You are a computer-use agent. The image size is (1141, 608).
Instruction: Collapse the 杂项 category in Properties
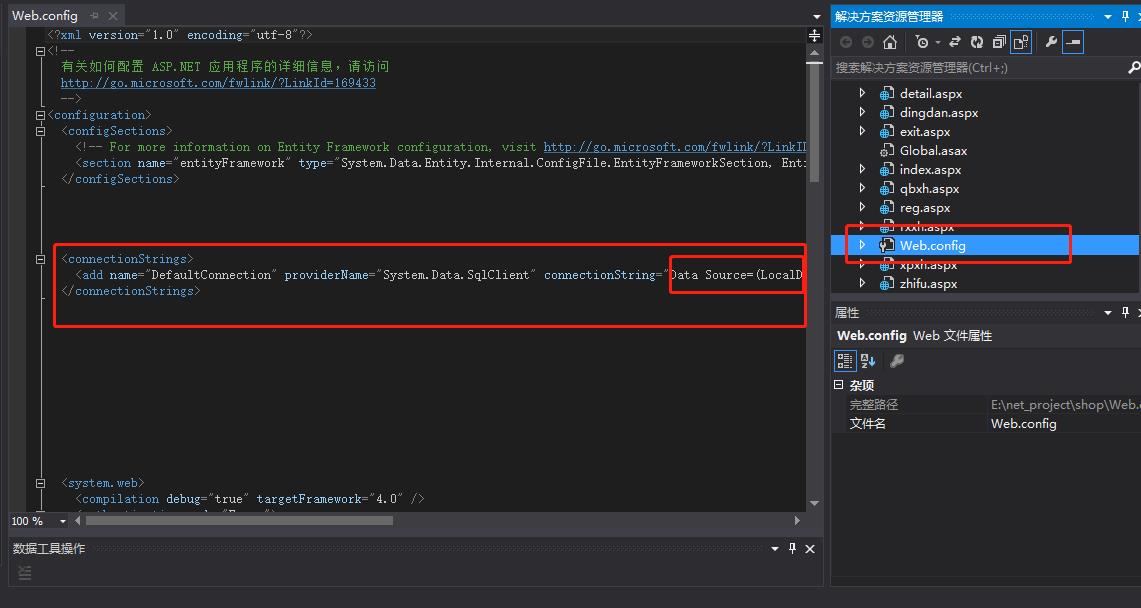coord(838,385)
